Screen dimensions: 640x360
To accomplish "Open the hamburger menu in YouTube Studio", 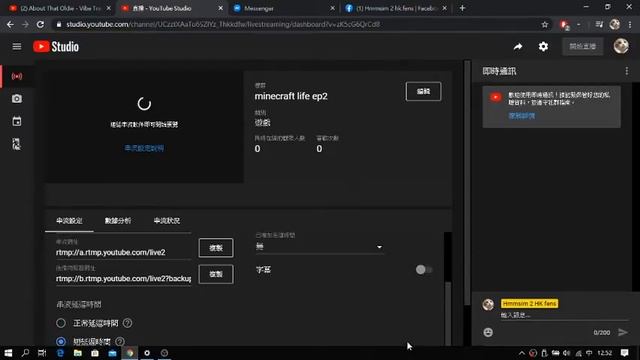I will pos(17,47).
